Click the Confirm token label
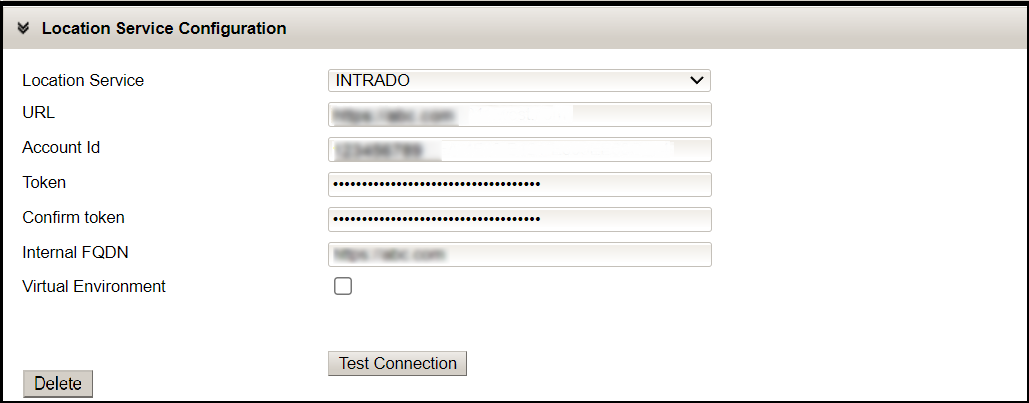1029x403 pixels. pyautogui.click(x=73, y=218)
